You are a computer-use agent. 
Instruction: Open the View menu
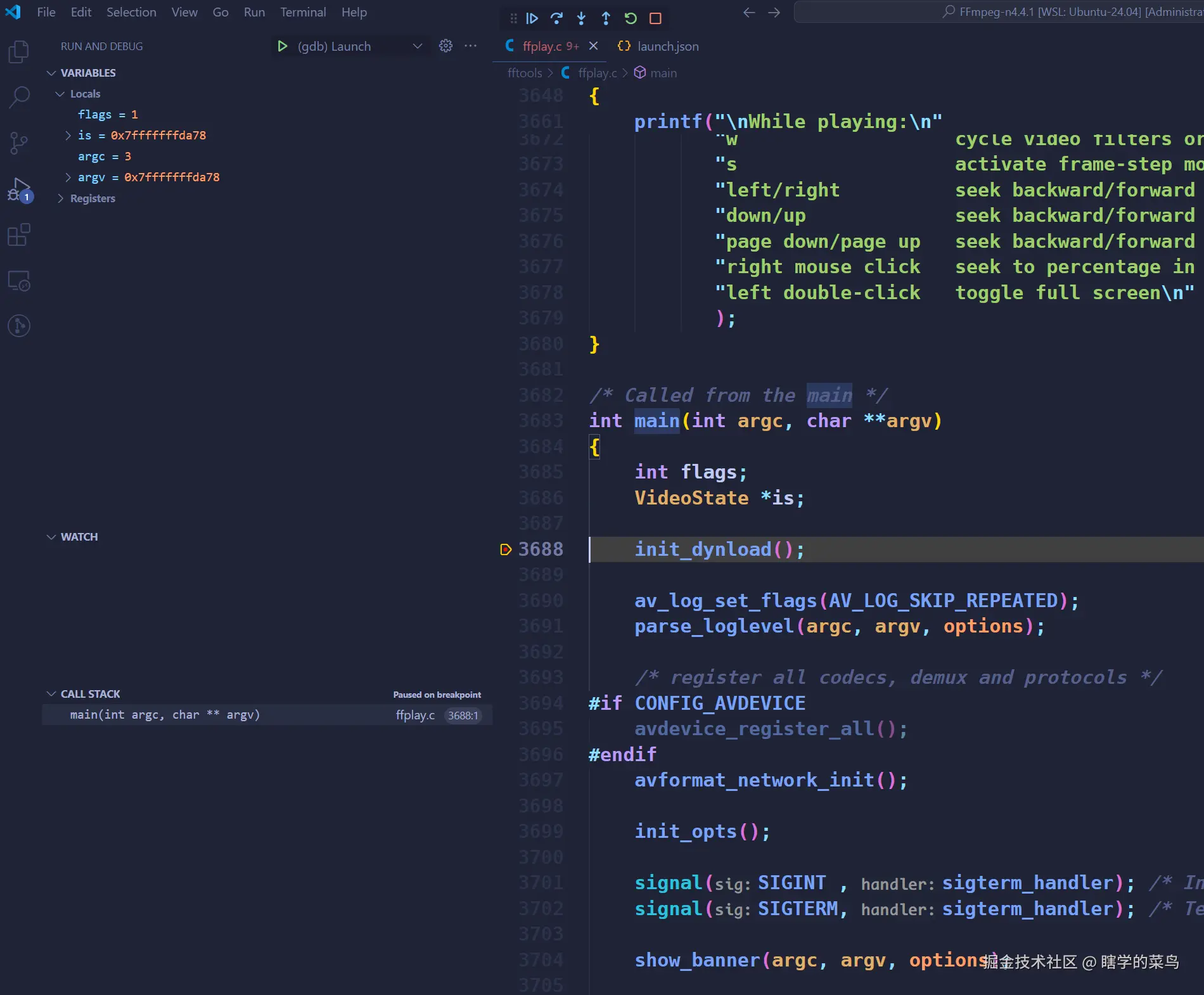click(184, 12)
